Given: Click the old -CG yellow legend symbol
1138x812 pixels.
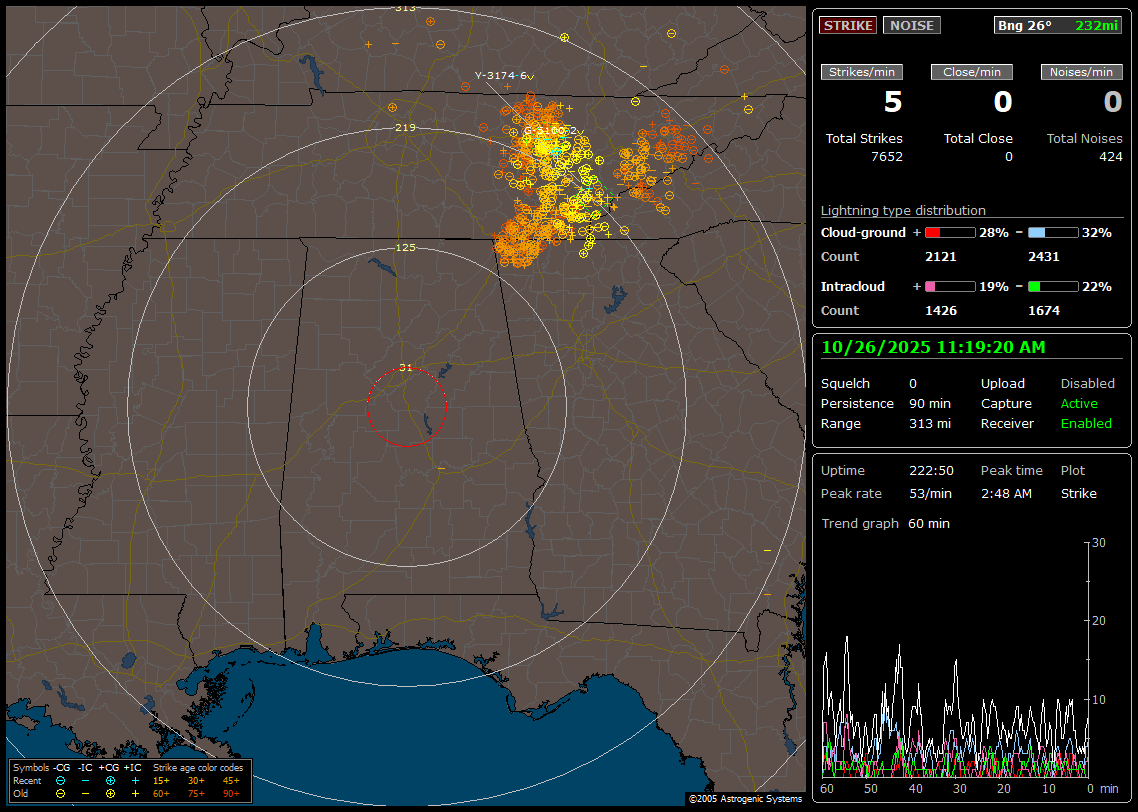Looking at the screenshot, I should coord(61,793).
